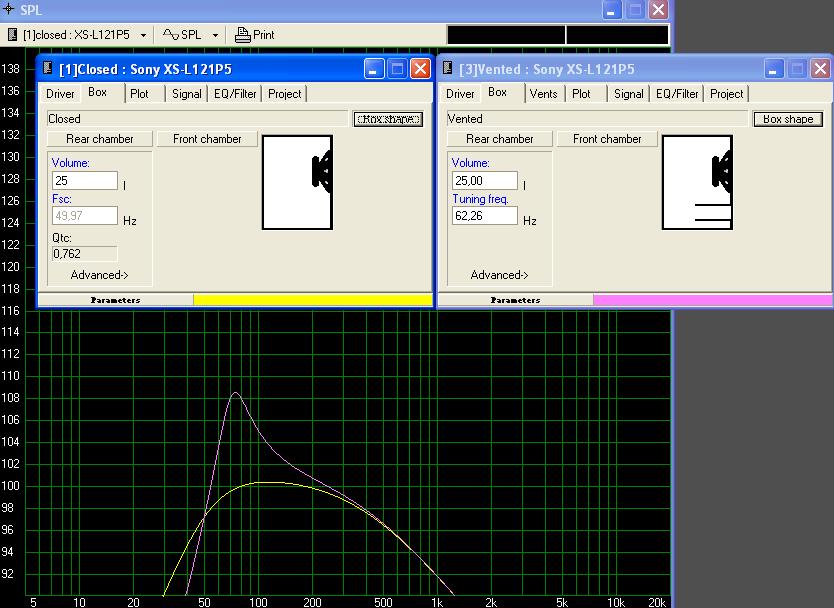Open the SPL plot type dropdown arrow
Screen dimensions: 834x608
[215, 36]
